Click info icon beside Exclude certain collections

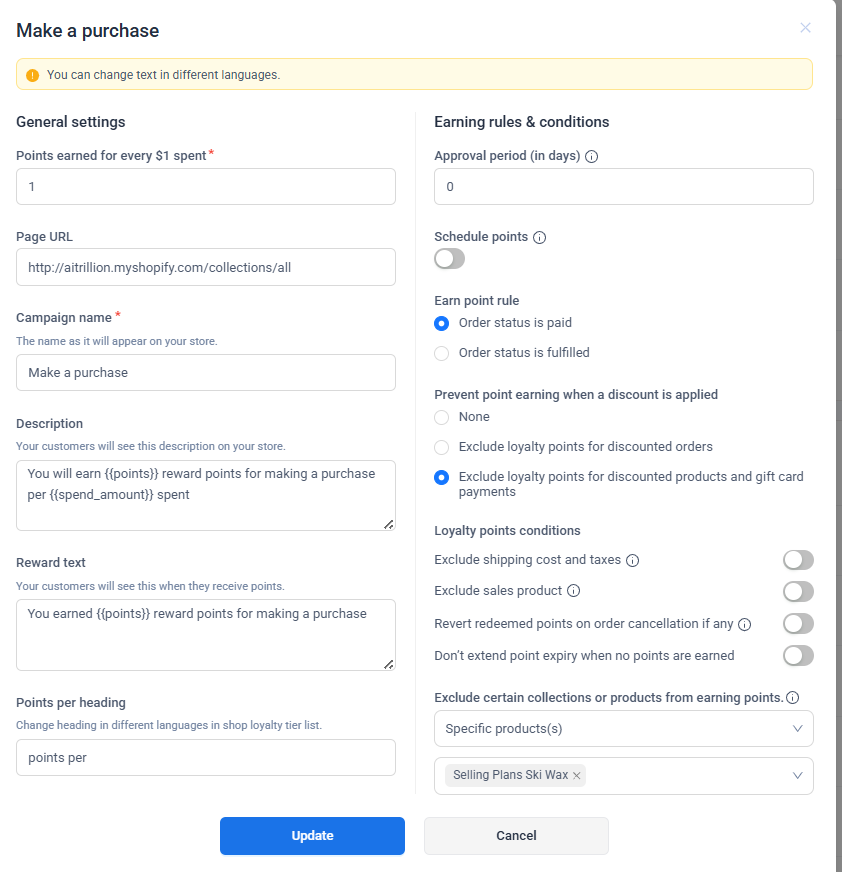pos(793,698)
